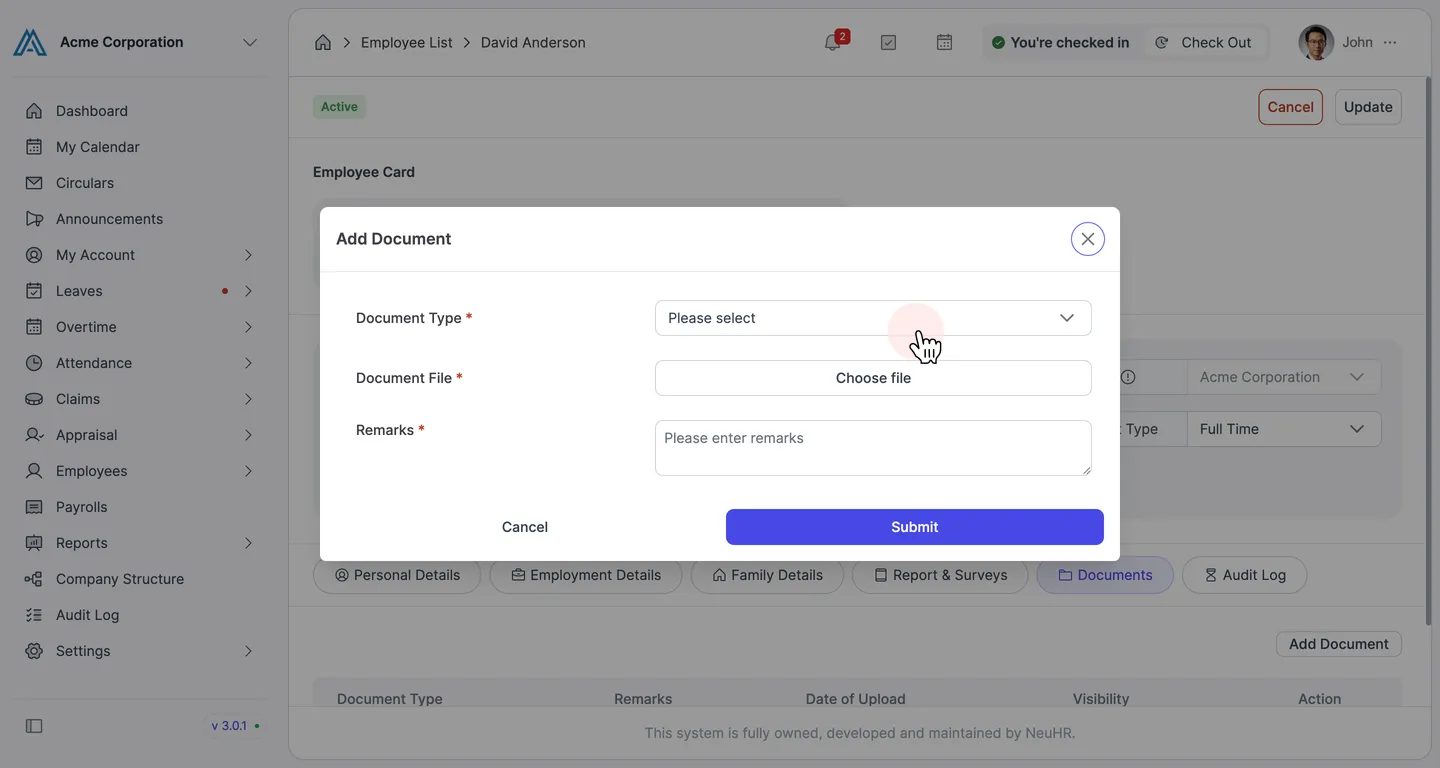Close the Add Document dialog

tap(1088, 239)
